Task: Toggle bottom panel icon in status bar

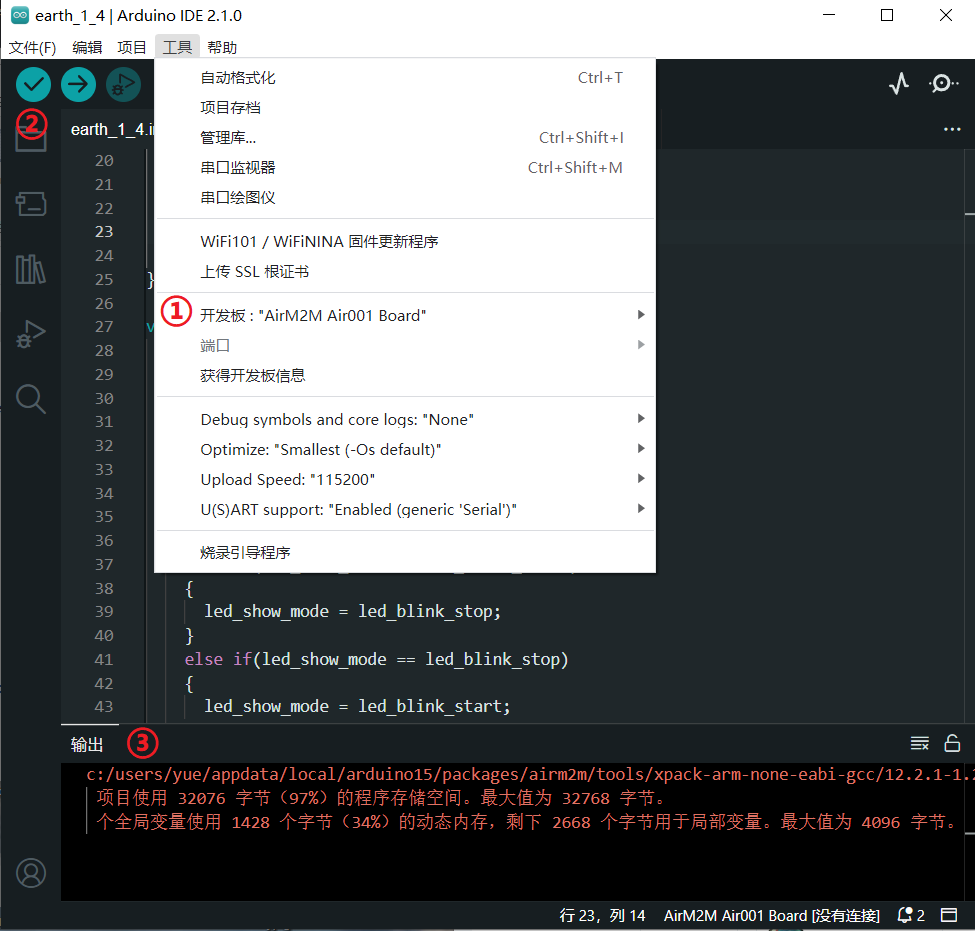Action: (949, 915)
